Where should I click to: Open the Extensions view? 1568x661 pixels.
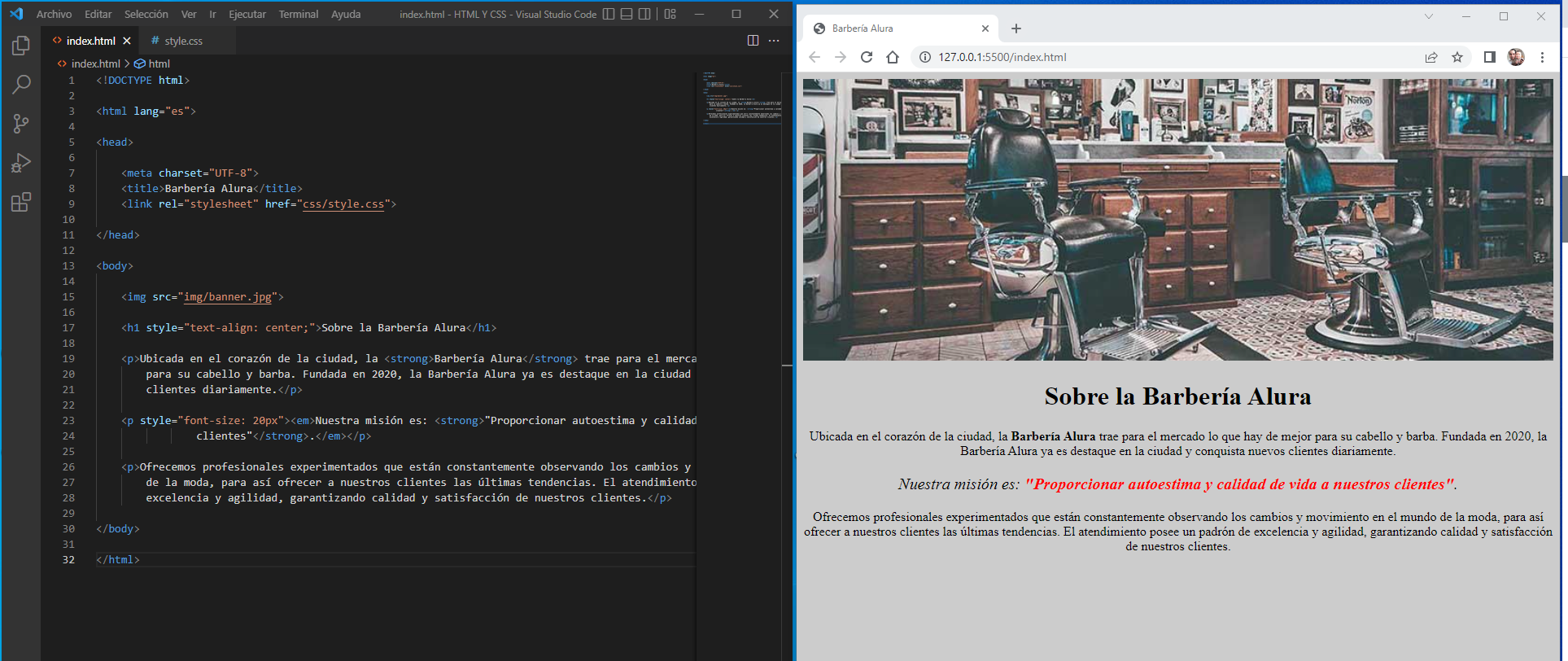tap(21, 202)
